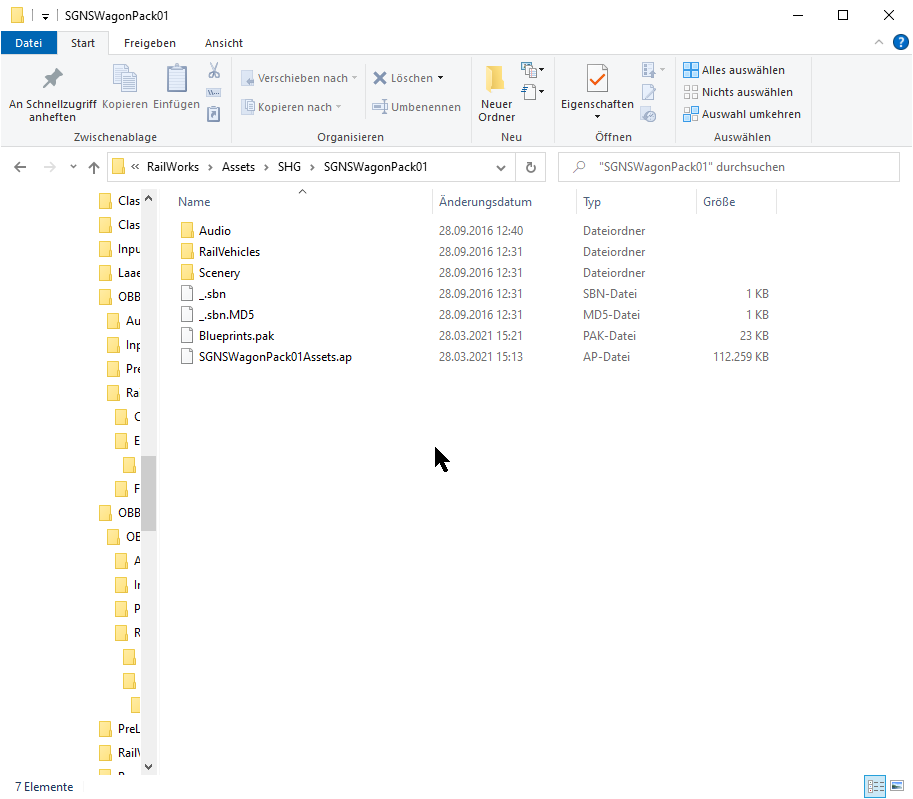Open the quick access toolbar customize dropdown
The height and width of the screenshot is (799, 913).
(x=45, y=16)
